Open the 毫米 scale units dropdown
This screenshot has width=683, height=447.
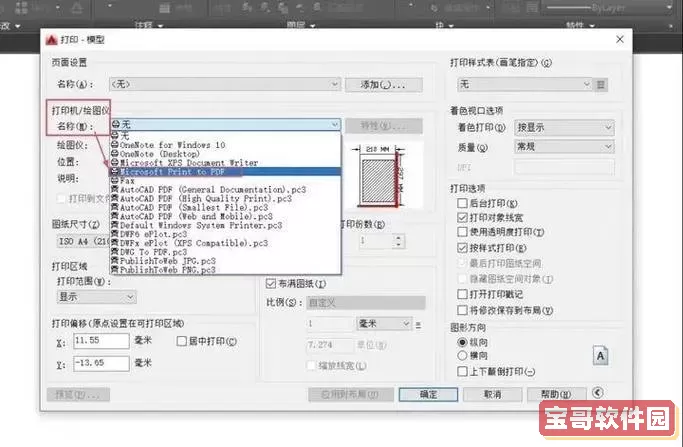[383, 324]
